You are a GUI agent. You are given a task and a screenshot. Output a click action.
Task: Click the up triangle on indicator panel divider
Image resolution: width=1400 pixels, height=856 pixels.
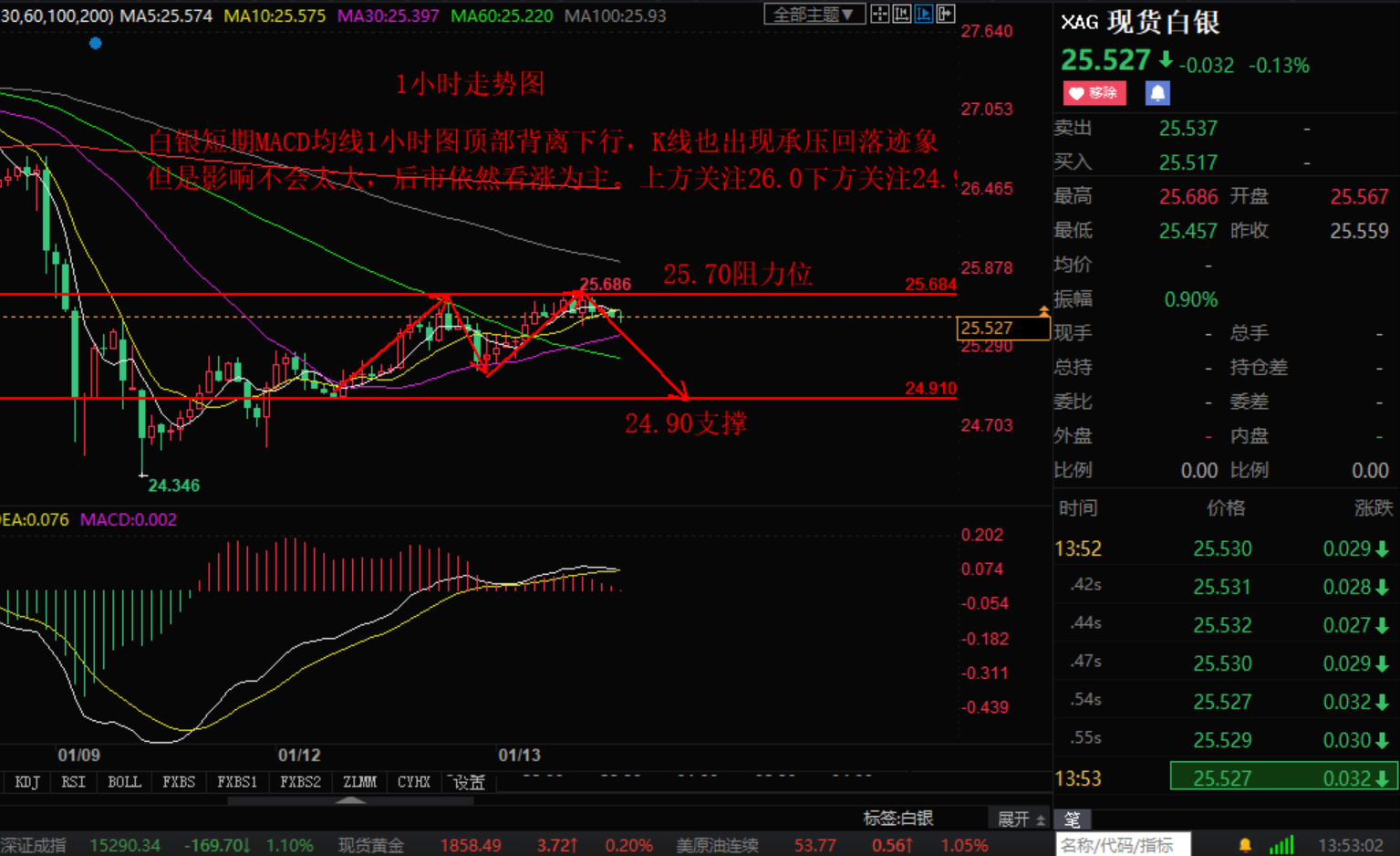[350, 800]
